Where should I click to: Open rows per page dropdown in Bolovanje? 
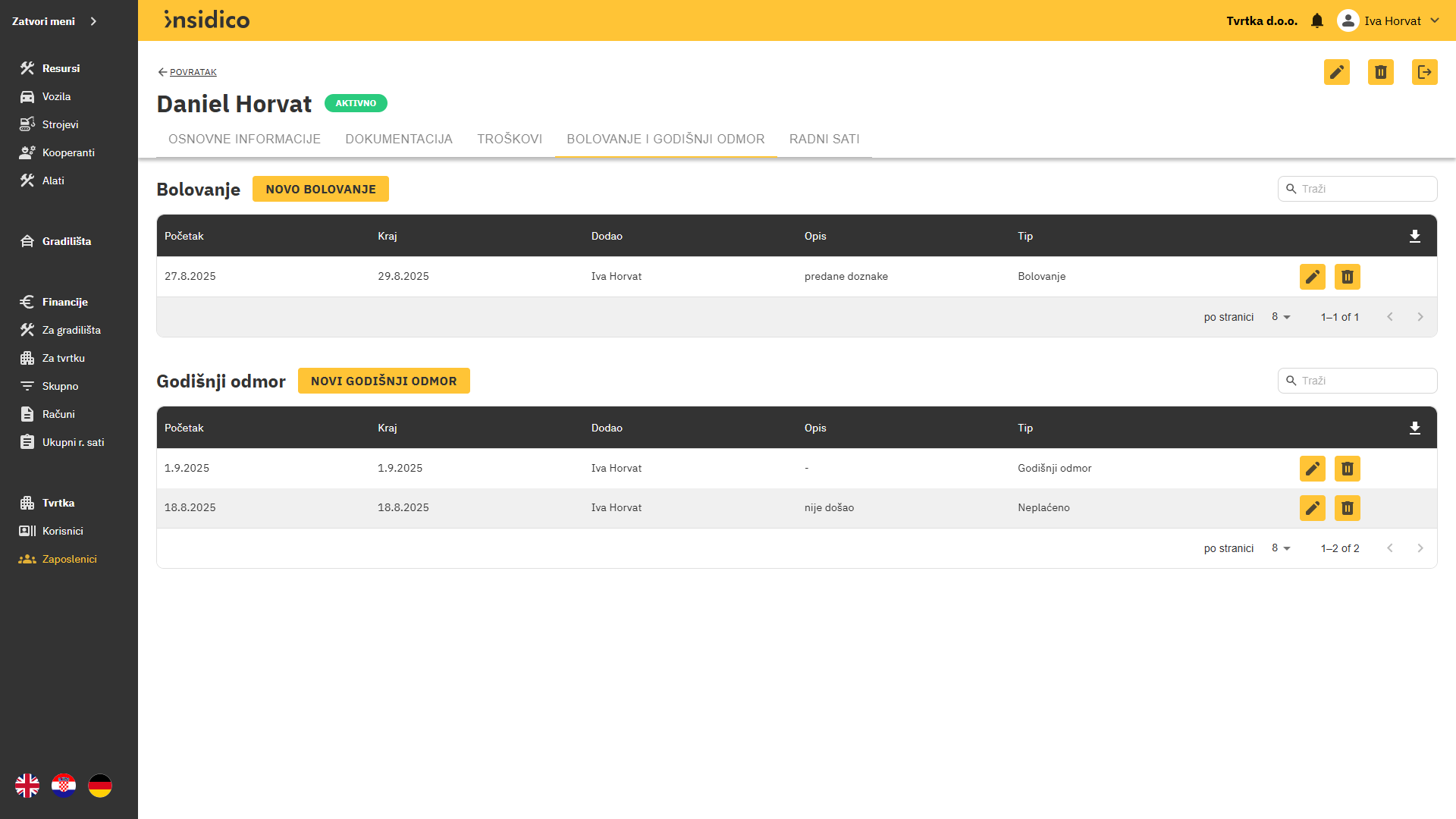pos(1281,317)
